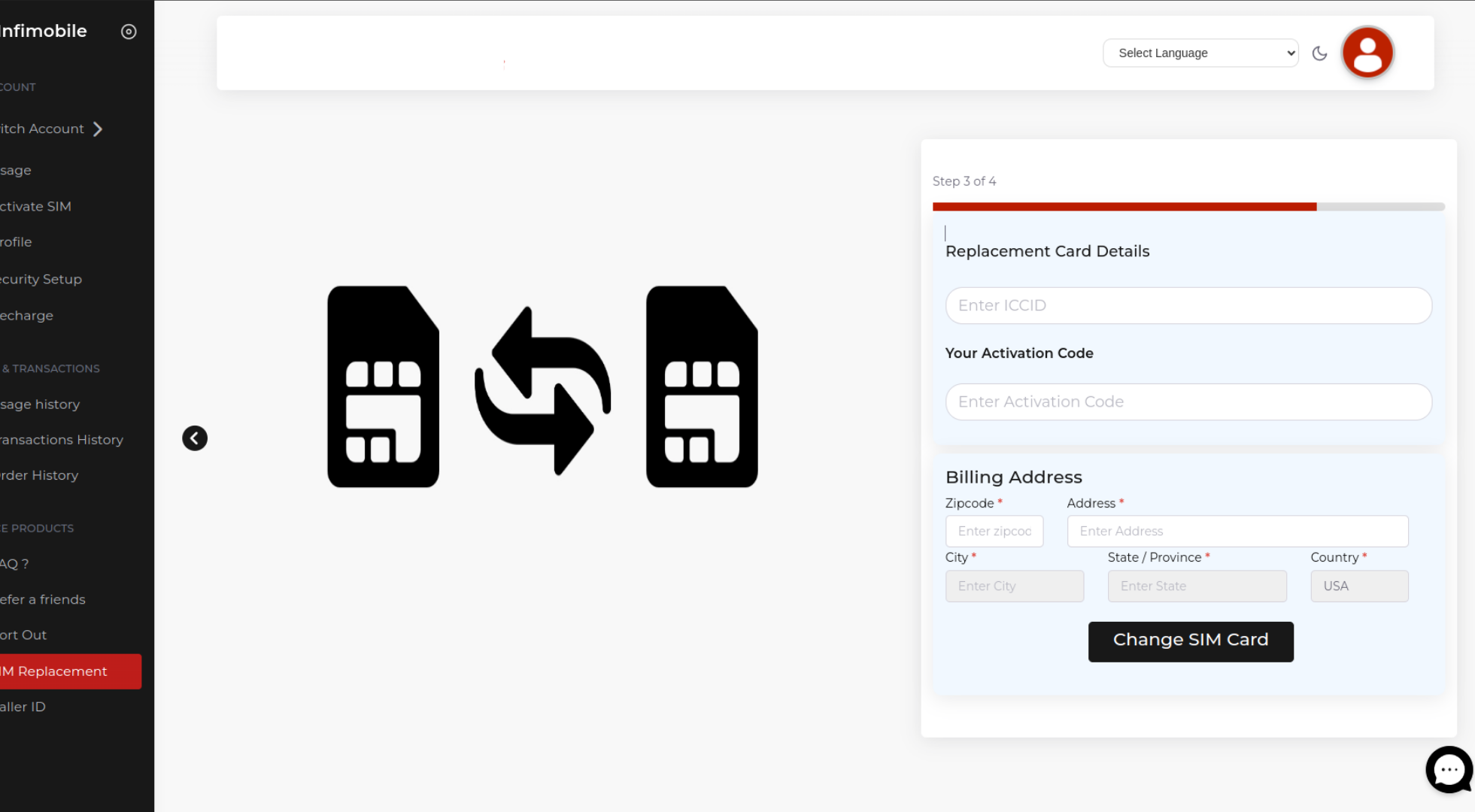Open Refer a friends link

point(43,599)
